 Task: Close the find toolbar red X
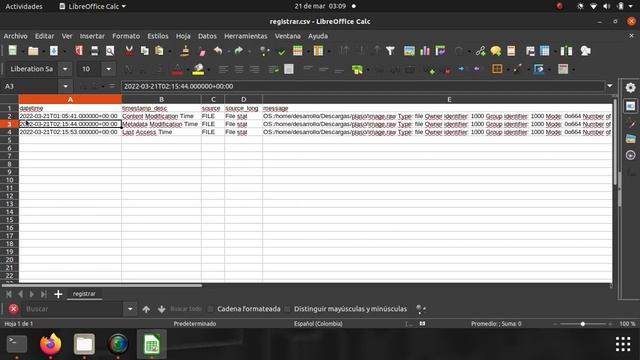click(13, 309)
